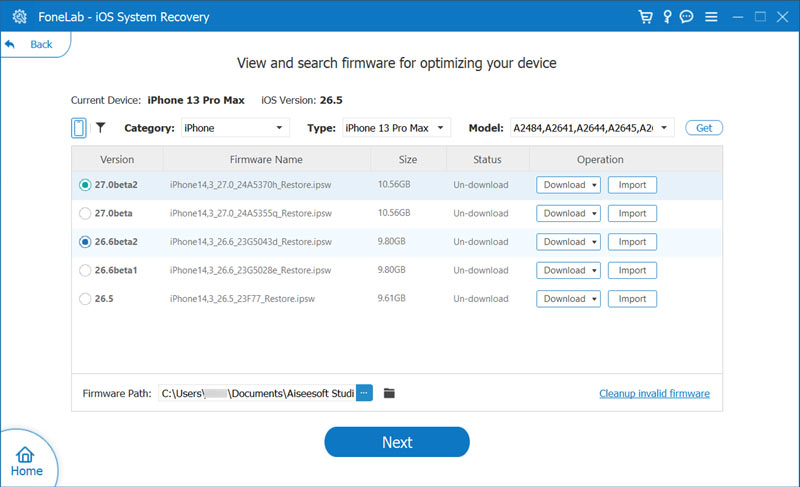Import firmware for 26.6beta1 row
800x487 pixels.
coord(632,270)
